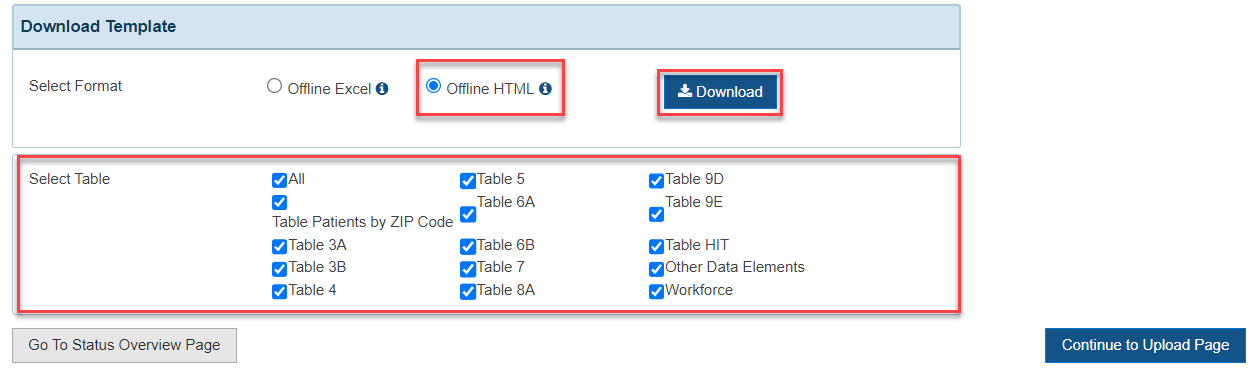This screenshot has width=1259, height=375.
Task: Click the Download button
Action: [720, 92]
